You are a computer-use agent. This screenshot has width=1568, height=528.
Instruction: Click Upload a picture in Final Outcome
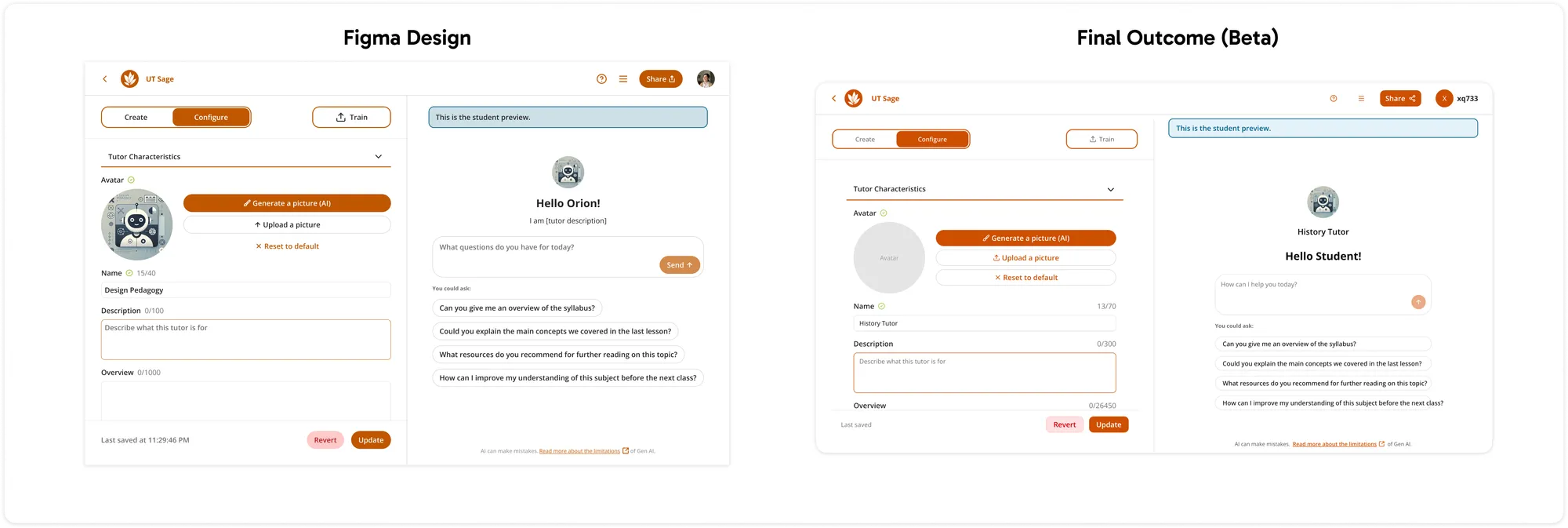[x=1025, y=258]
